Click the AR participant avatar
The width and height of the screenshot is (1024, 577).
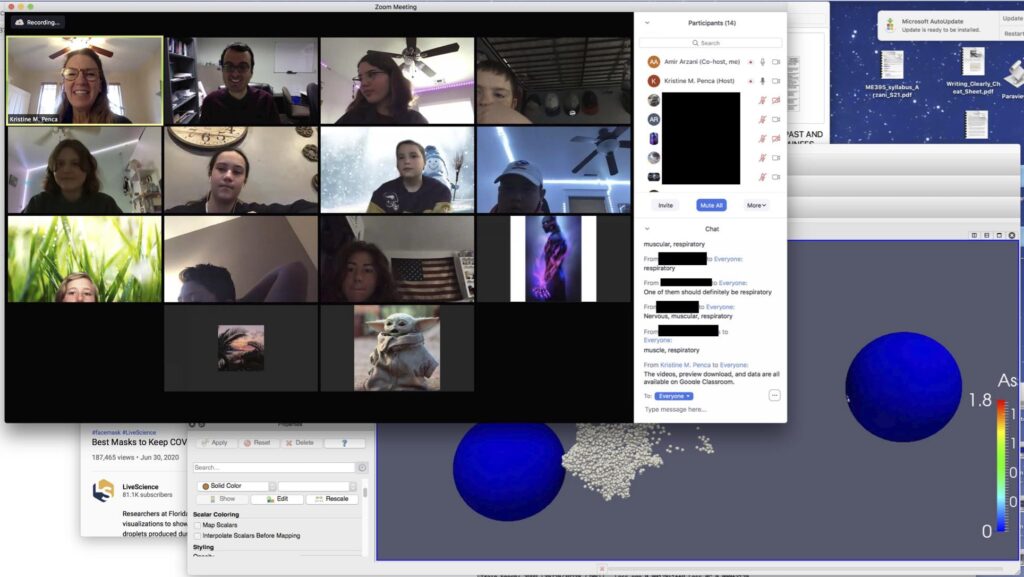click(653, 119)
